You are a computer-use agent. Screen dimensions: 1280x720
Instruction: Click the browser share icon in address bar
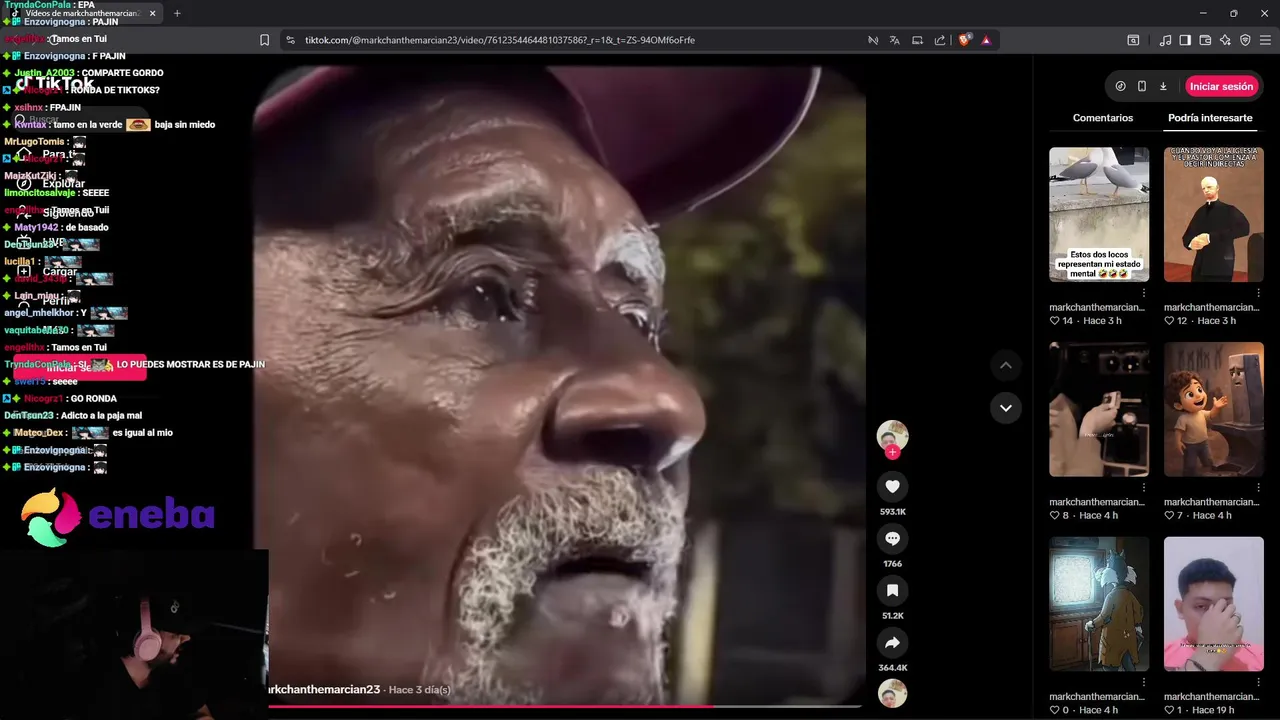[x=940, y=40]
